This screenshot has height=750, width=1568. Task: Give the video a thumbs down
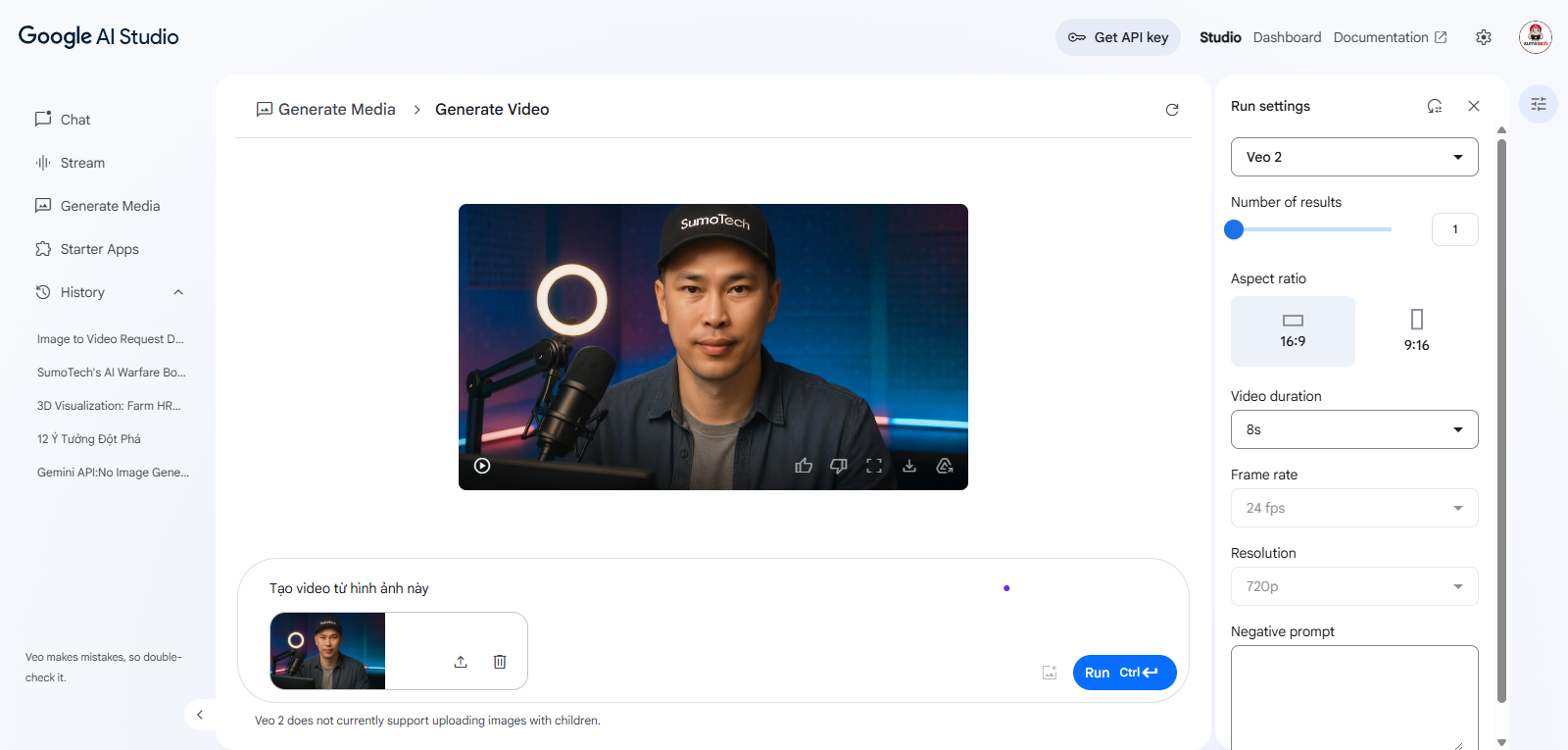pos(839,466)
